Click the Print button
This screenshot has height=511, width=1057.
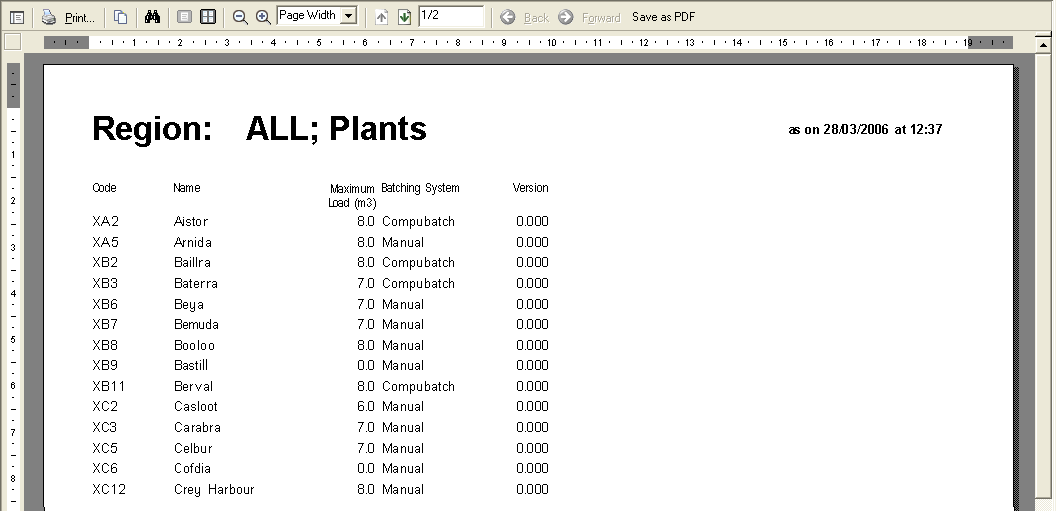[68, 17]
